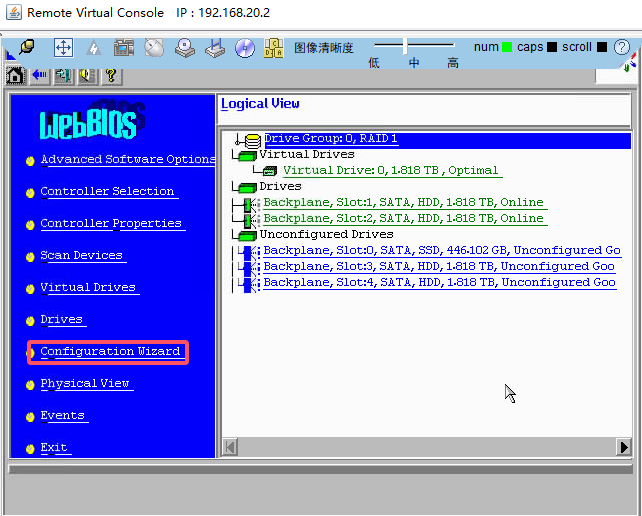The width and height of the screenshot is (642, 516).
Task: Click the Logical View heading
Action: [x=260, y=104]
